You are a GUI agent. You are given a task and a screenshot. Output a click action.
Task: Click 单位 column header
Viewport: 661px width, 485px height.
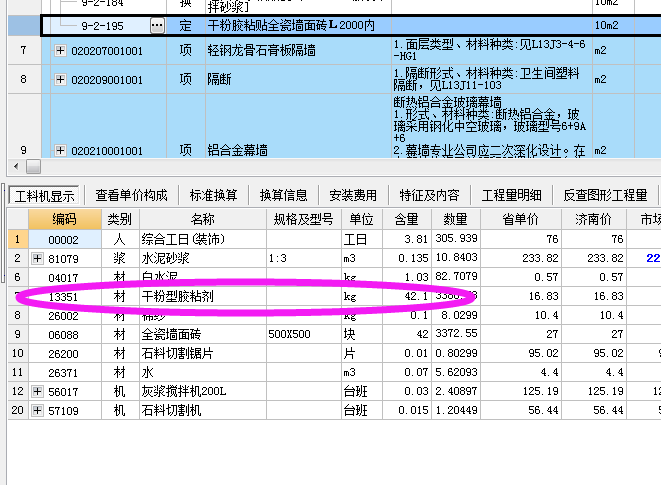[x=362, y=219]
